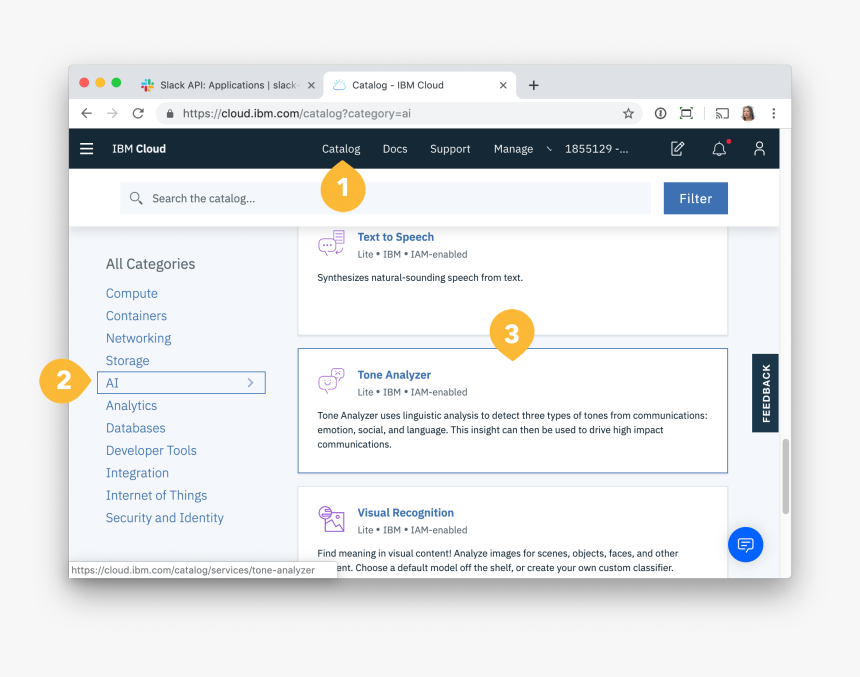
Task: Open the Chrome profile avatar
Action: 748,114
